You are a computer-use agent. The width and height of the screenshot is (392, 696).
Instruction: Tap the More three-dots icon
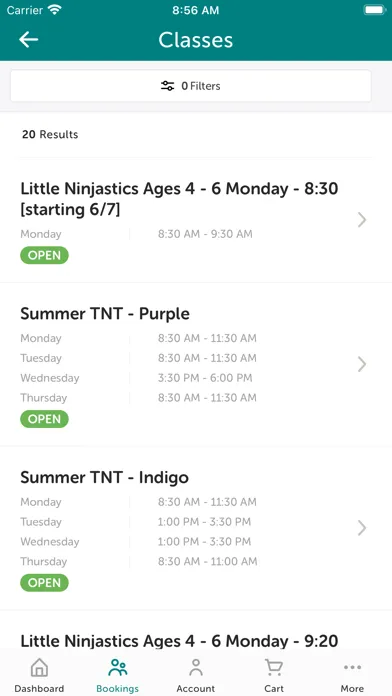click(352, 667)
